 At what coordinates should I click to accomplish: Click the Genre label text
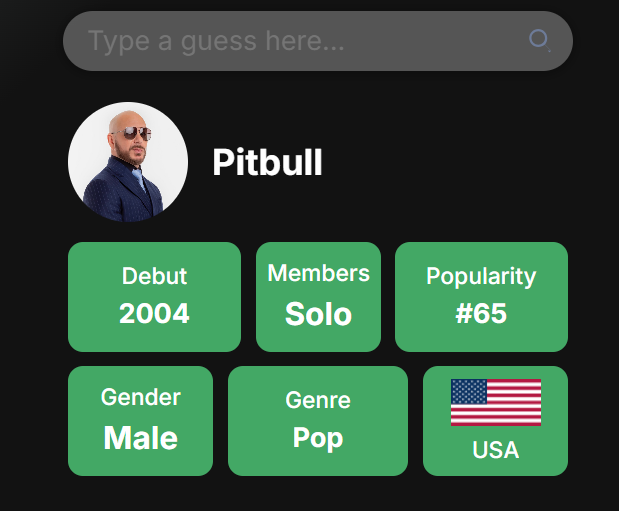pos(318,400)
